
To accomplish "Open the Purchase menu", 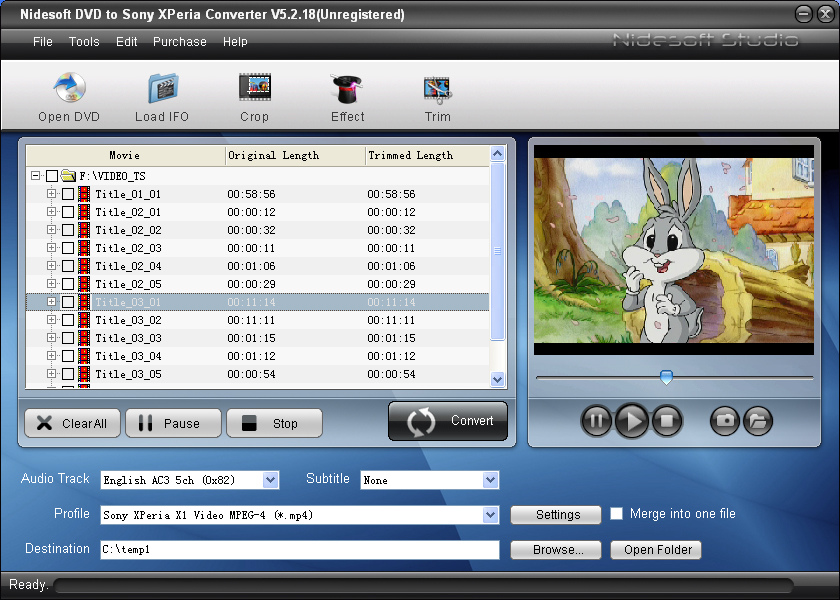I will click(x=179, y=42).
